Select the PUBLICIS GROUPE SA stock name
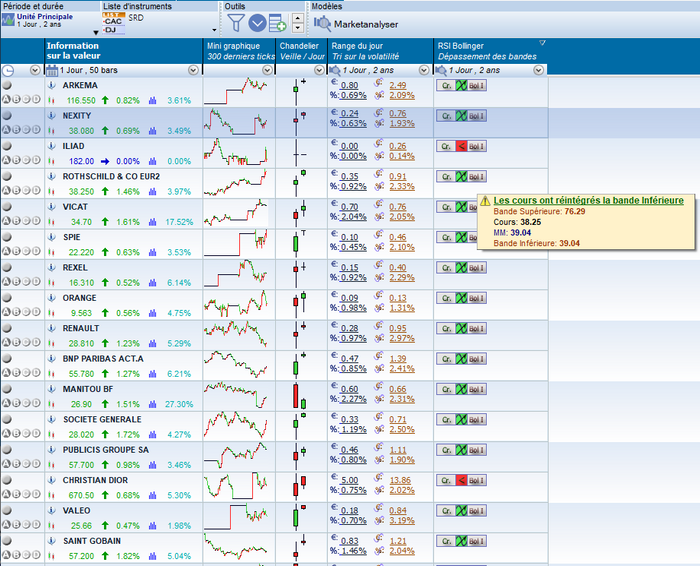 pos(106,449)
